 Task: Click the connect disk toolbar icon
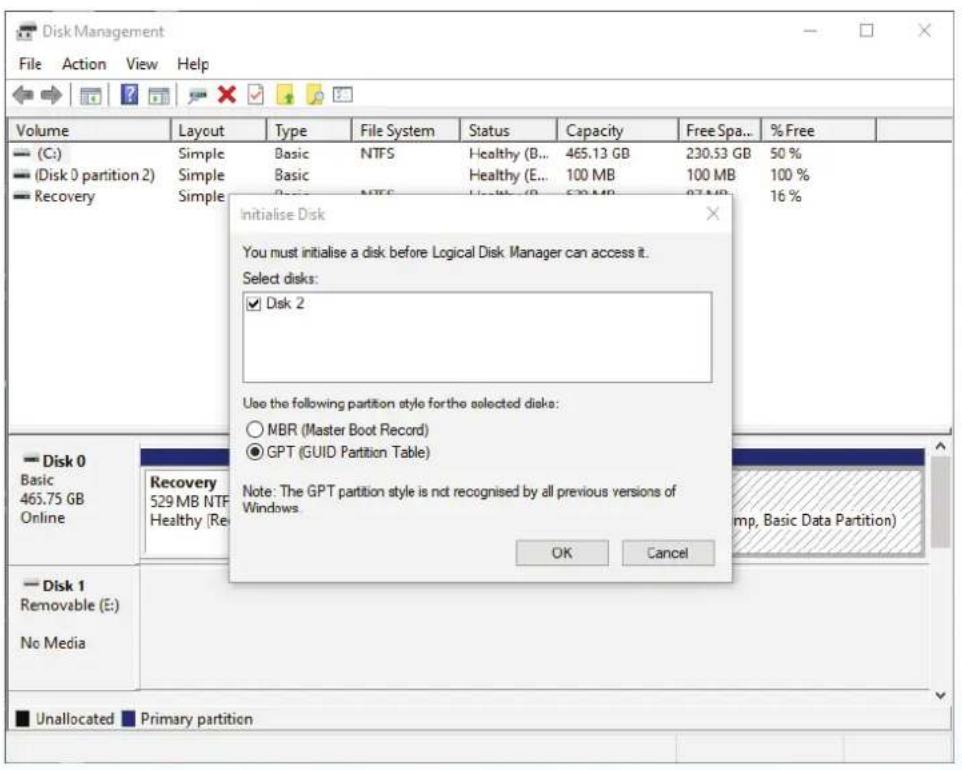pyautogui.click(x=198, y=96)
